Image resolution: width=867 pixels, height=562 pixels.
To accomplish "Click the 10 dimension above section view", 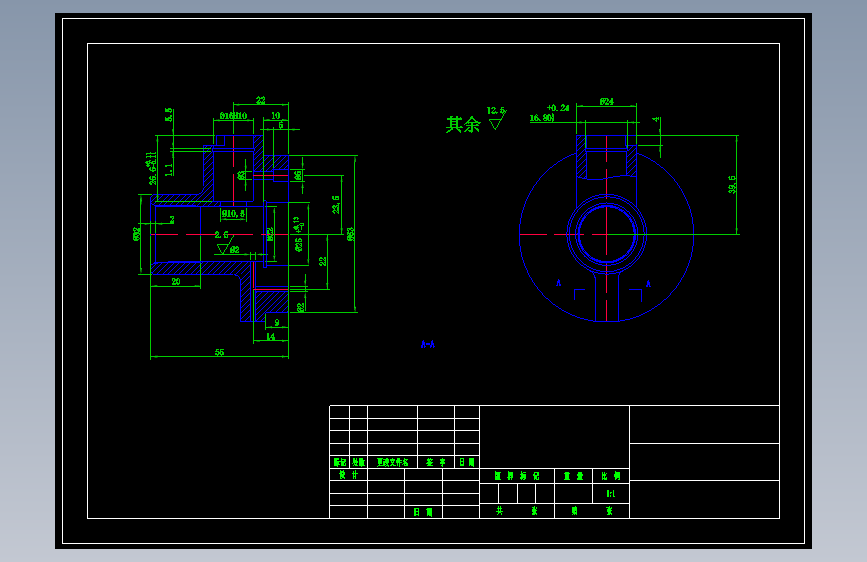I will 275,116.
